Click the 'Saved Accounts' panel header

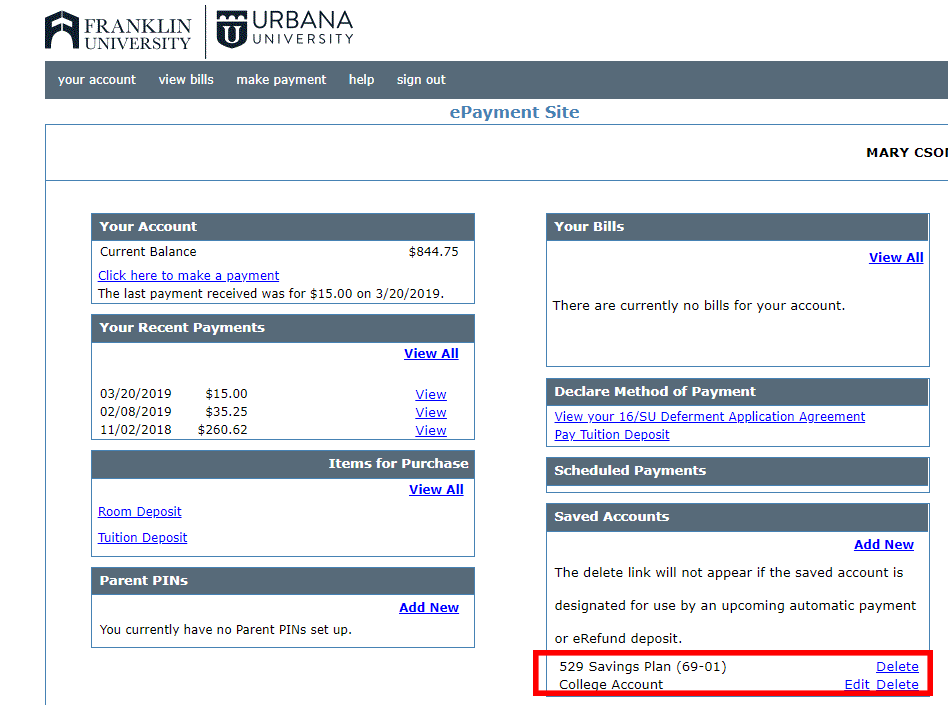(x=738, y=517)
